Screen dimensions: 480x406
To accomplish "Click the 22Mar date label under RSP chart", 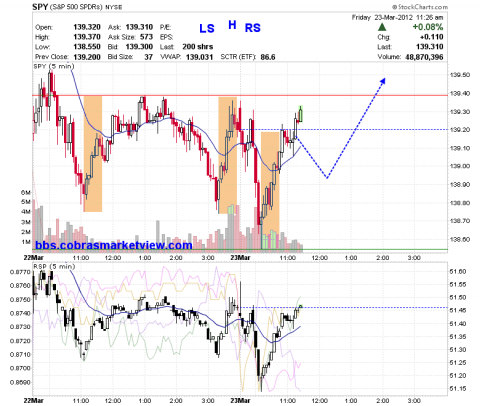I will (x=33, y=400).
